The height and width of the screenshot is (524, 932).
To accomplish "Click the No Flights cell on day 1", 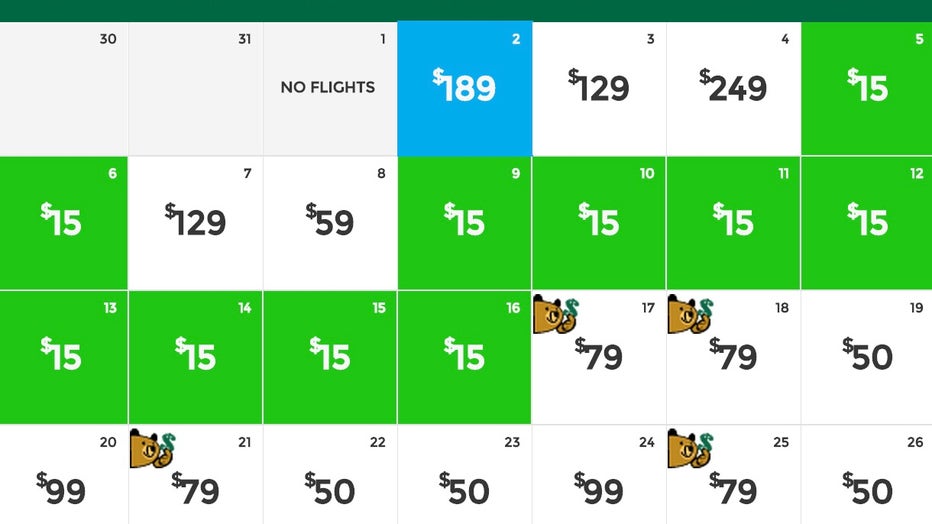I will 330,89.
